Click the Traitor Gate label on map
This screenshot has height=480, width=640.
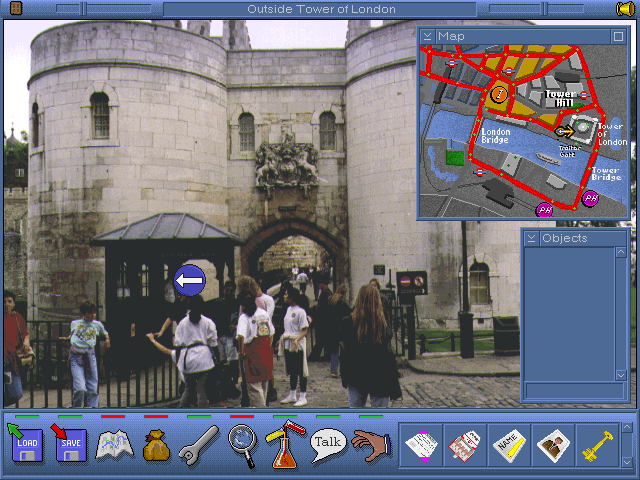[569, 151]
